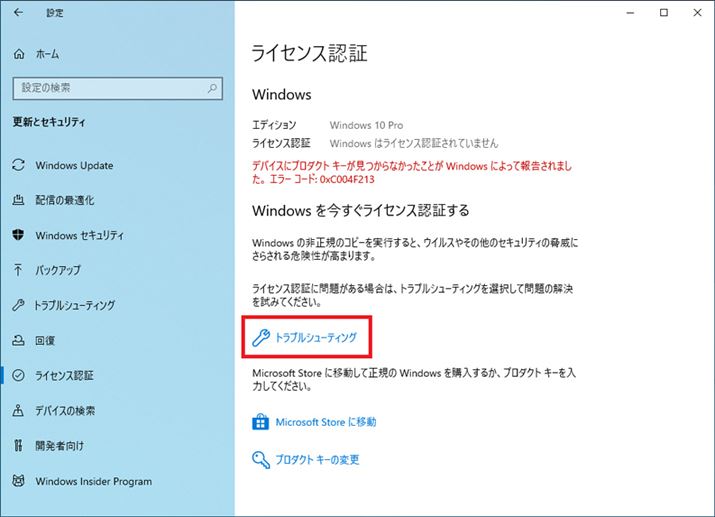715x517 pixels.
Task: Click the ライセンス認証 page title
Action: [x=310, y=53]
